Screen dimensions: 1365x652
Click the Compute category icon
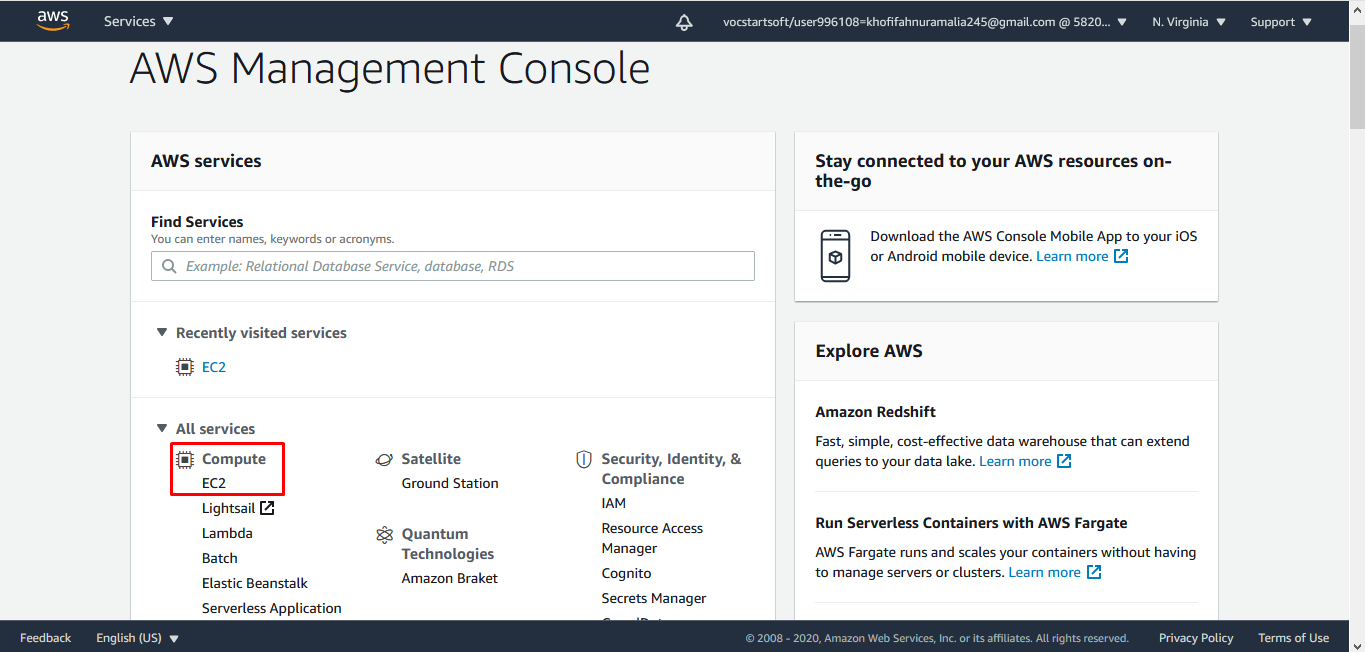click(185, 459)
